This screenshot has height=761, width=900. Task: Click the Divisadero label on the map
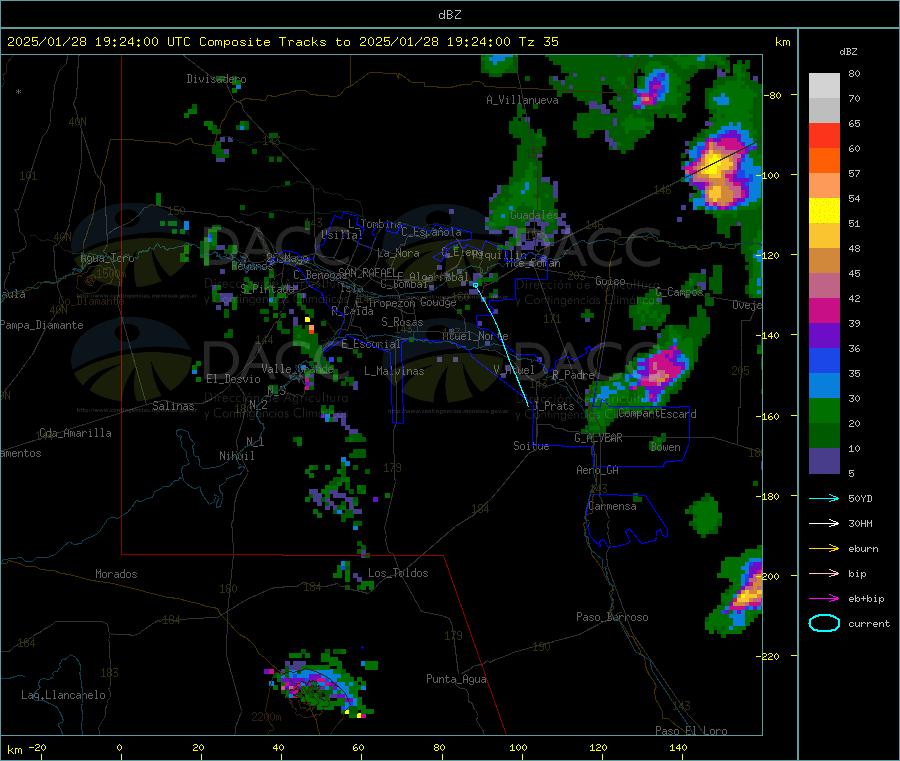(216, 79)
